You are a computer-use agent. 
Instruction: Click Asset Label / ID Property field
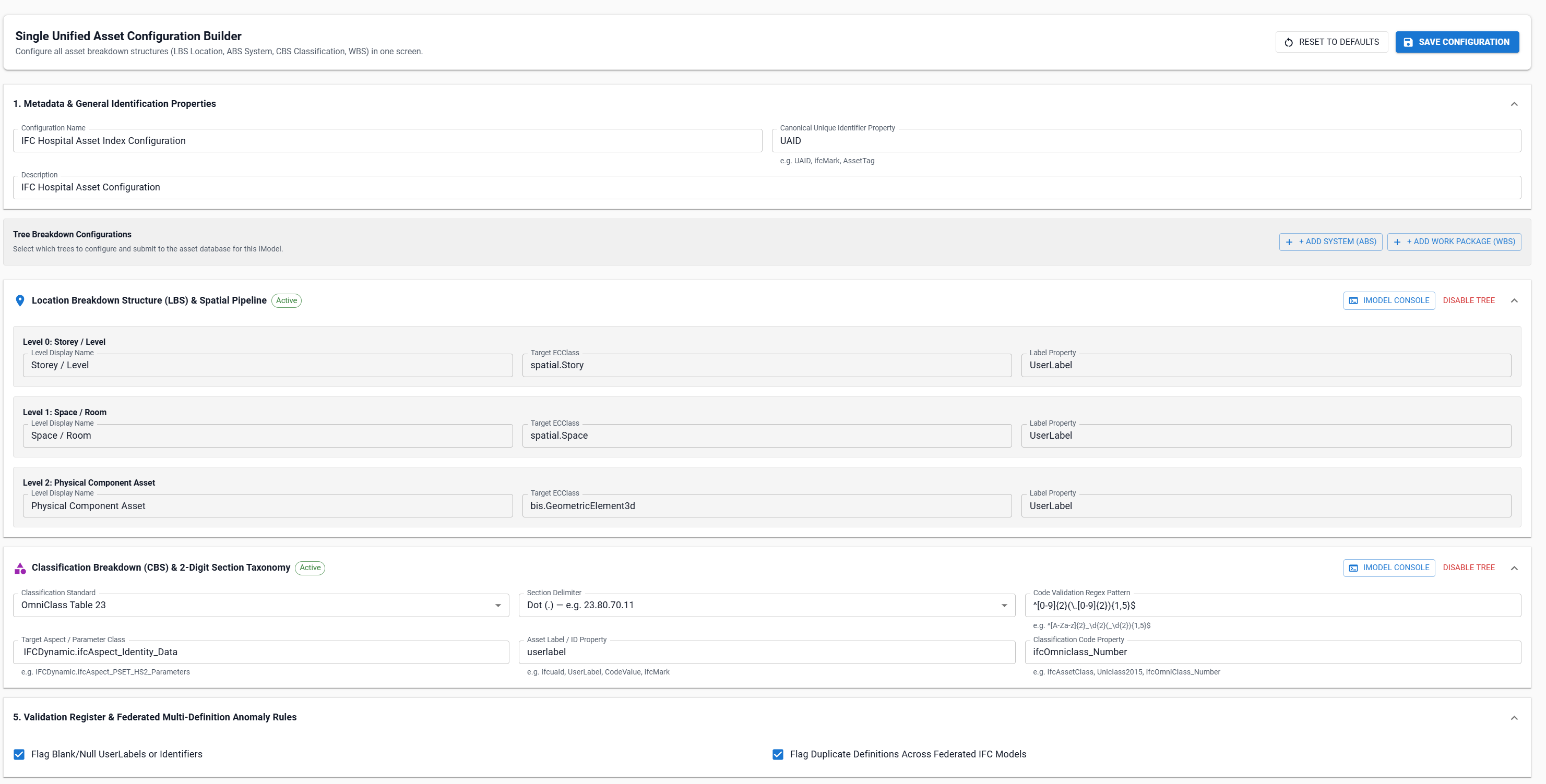pos(767,653)
